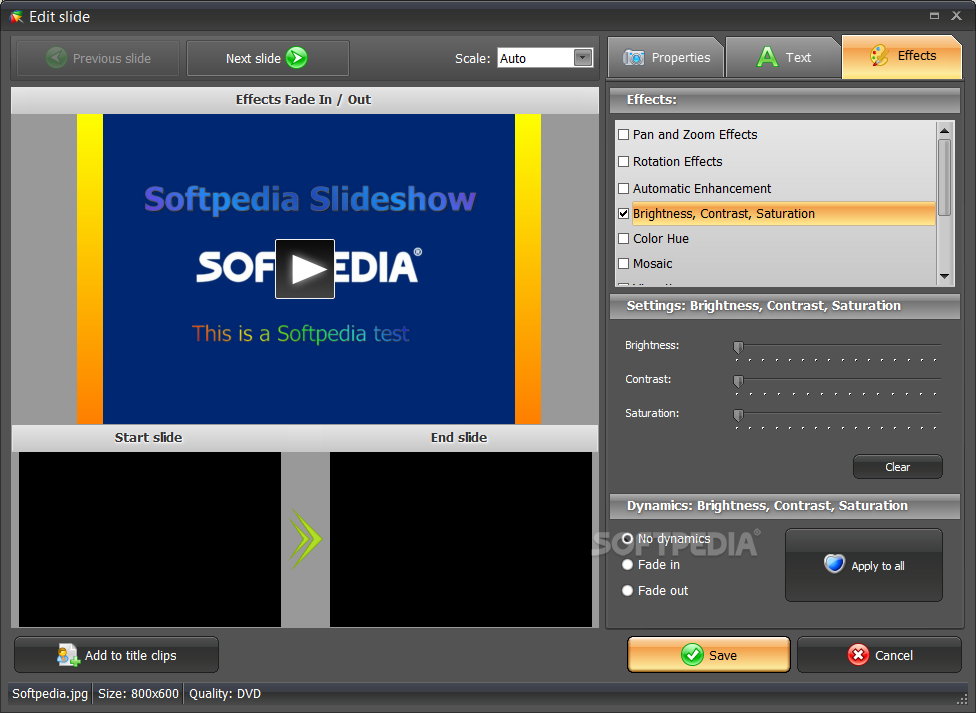976x713 pixels.
Task: Click the Save button label
Action: pos(723,656)
